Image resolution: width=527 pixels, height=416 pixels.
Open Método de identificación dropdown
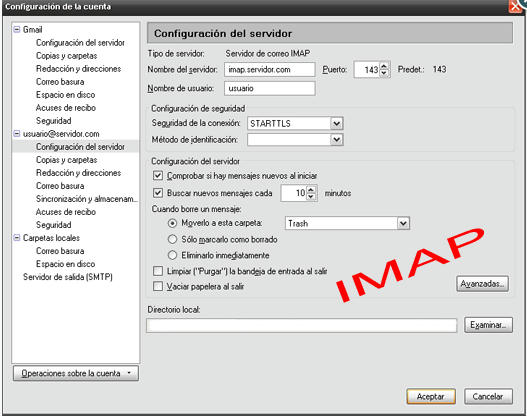click(x=336, y=139)
